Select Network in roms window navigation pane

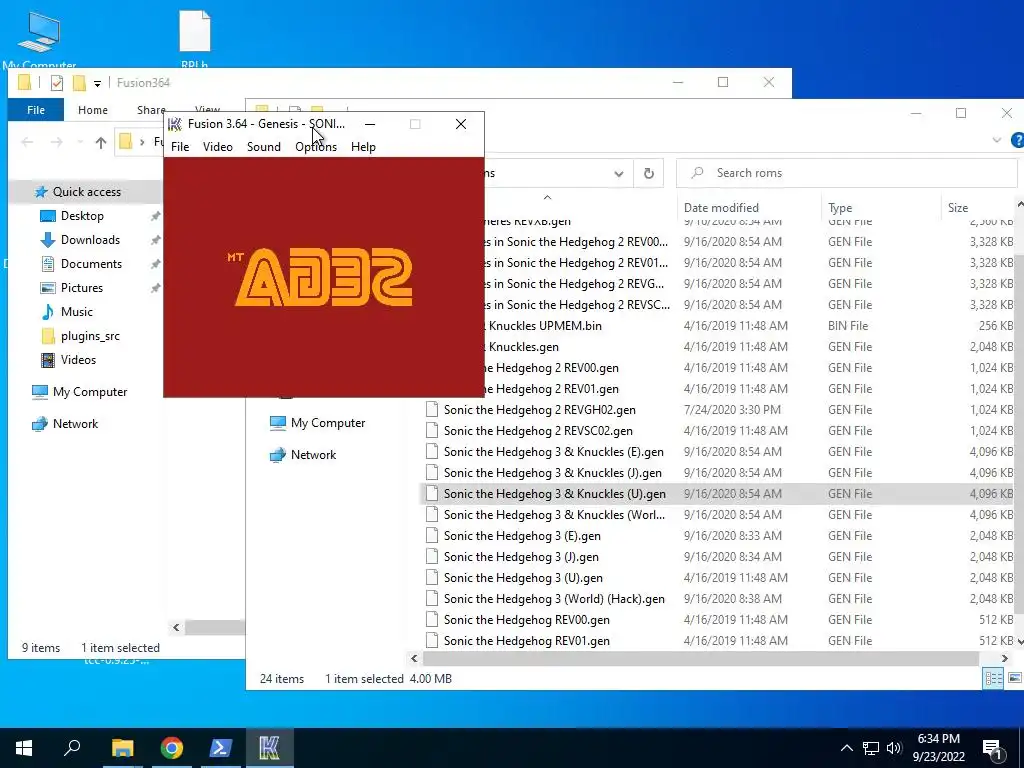pos(313,455)
